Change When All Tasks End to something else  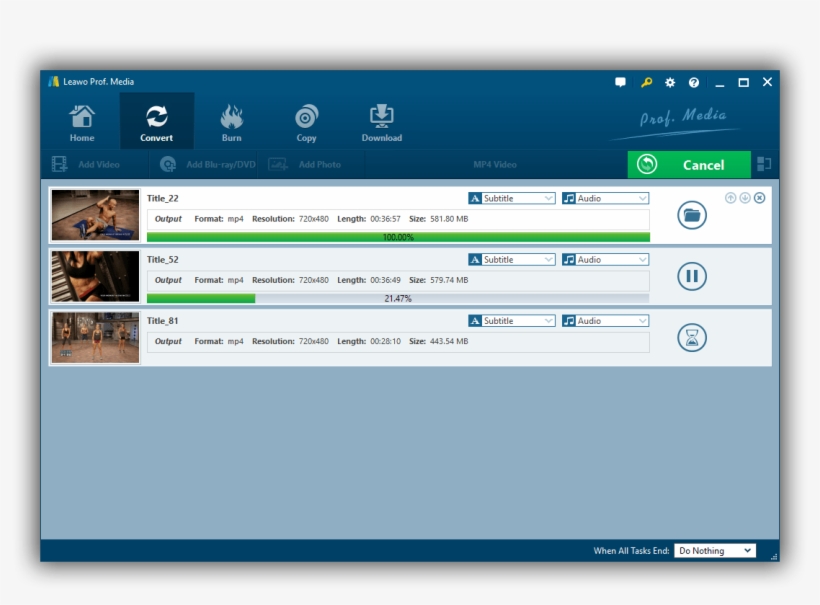click(x=715, y=550)
